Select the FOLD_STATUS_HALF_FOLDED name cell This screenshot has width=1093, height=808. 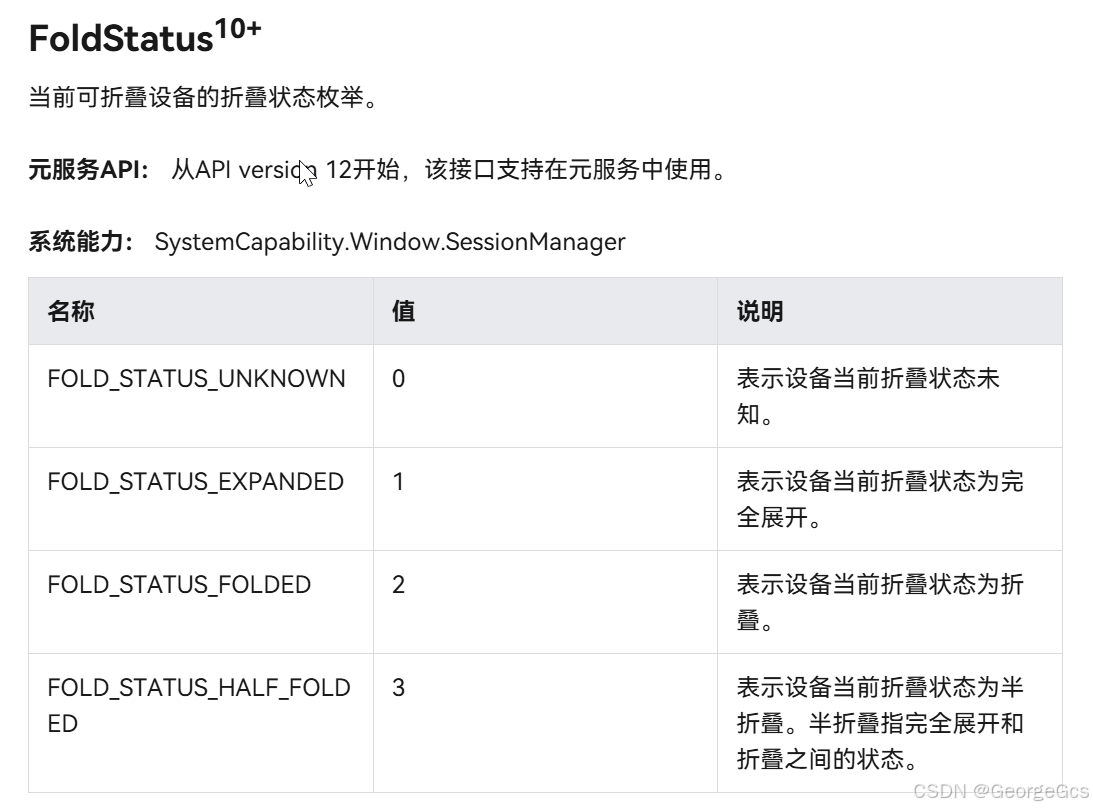click(198, 705)
